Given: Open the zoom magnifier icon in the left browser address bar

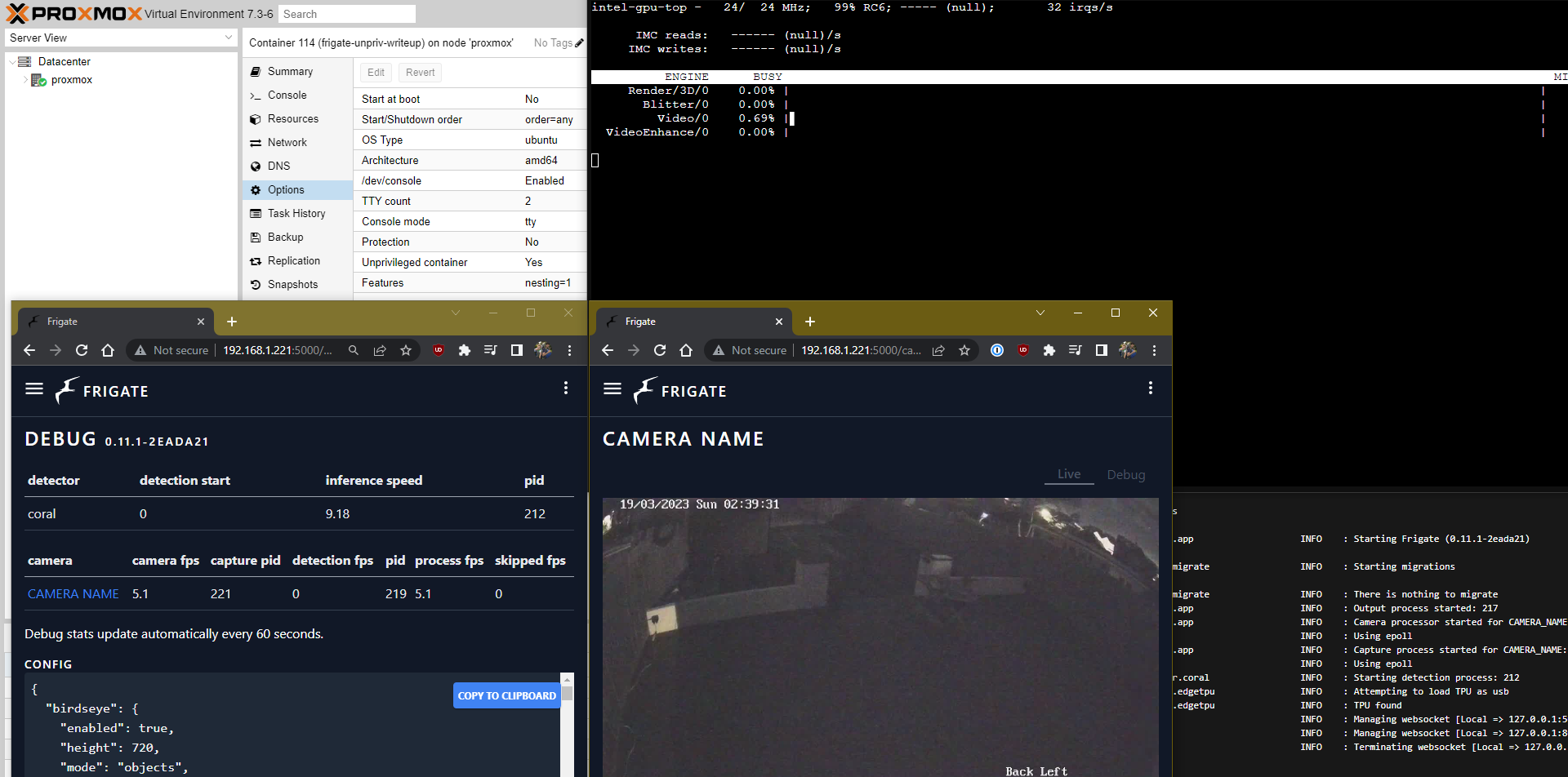Looking at the screenshot, I should [x=354, y=350].
